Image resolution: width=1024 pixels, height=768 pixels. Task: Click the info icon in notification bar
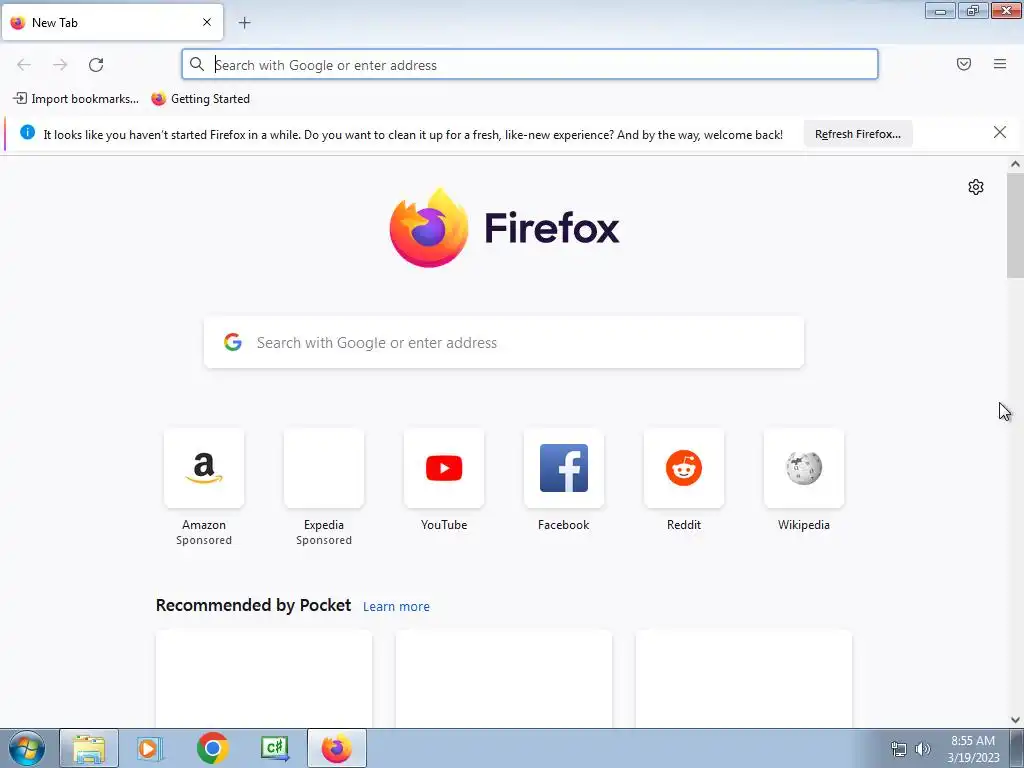(27, 132)
